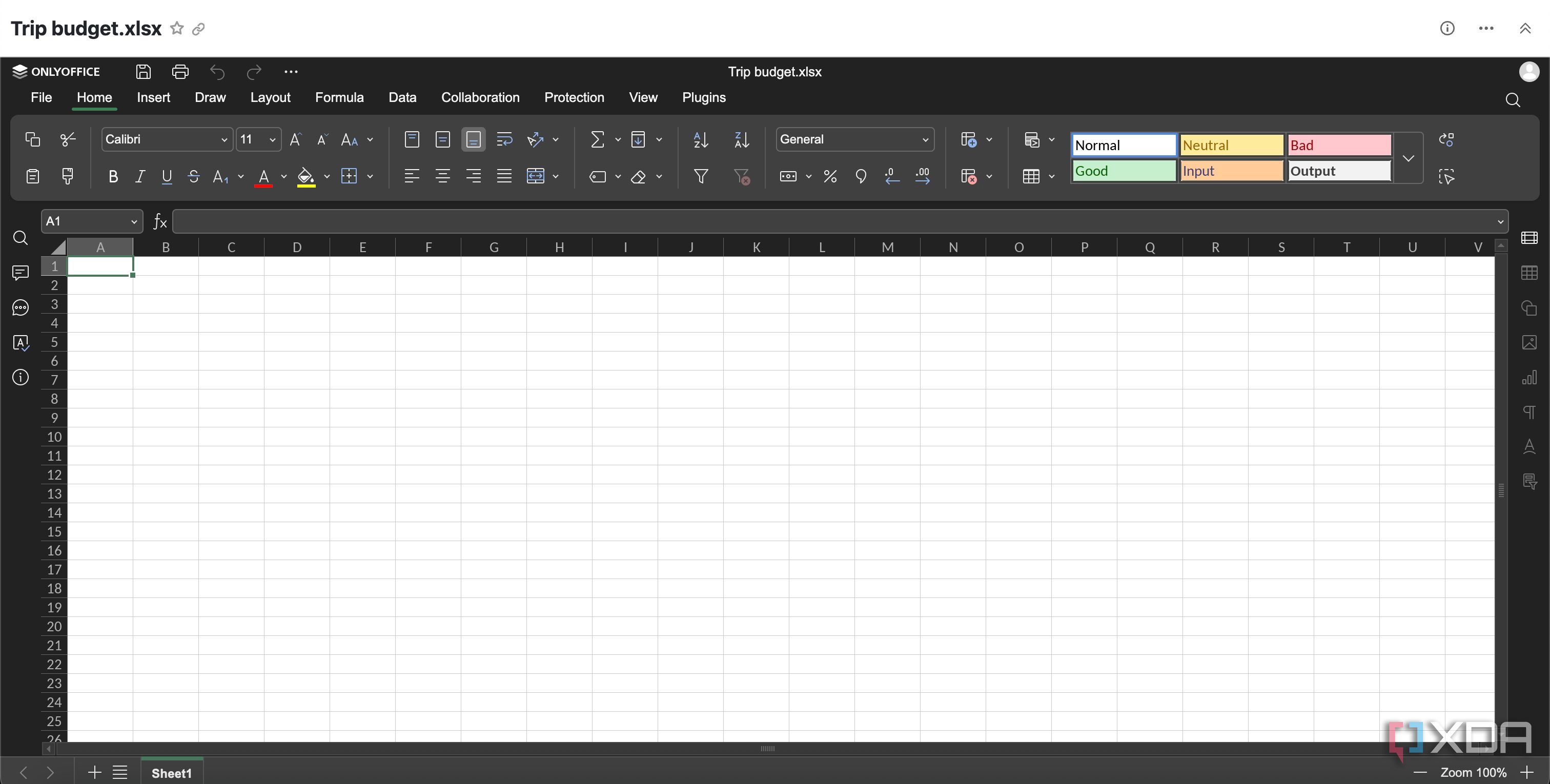Click the Copy style paintbrush icon
This screenshot has height=784, width=1550.
68,176
